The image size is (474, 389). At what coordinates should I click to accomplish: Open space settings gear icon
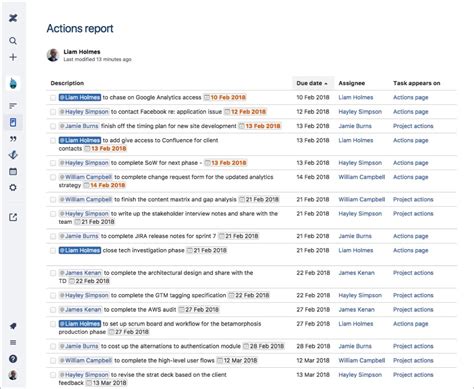pos(13,188)
